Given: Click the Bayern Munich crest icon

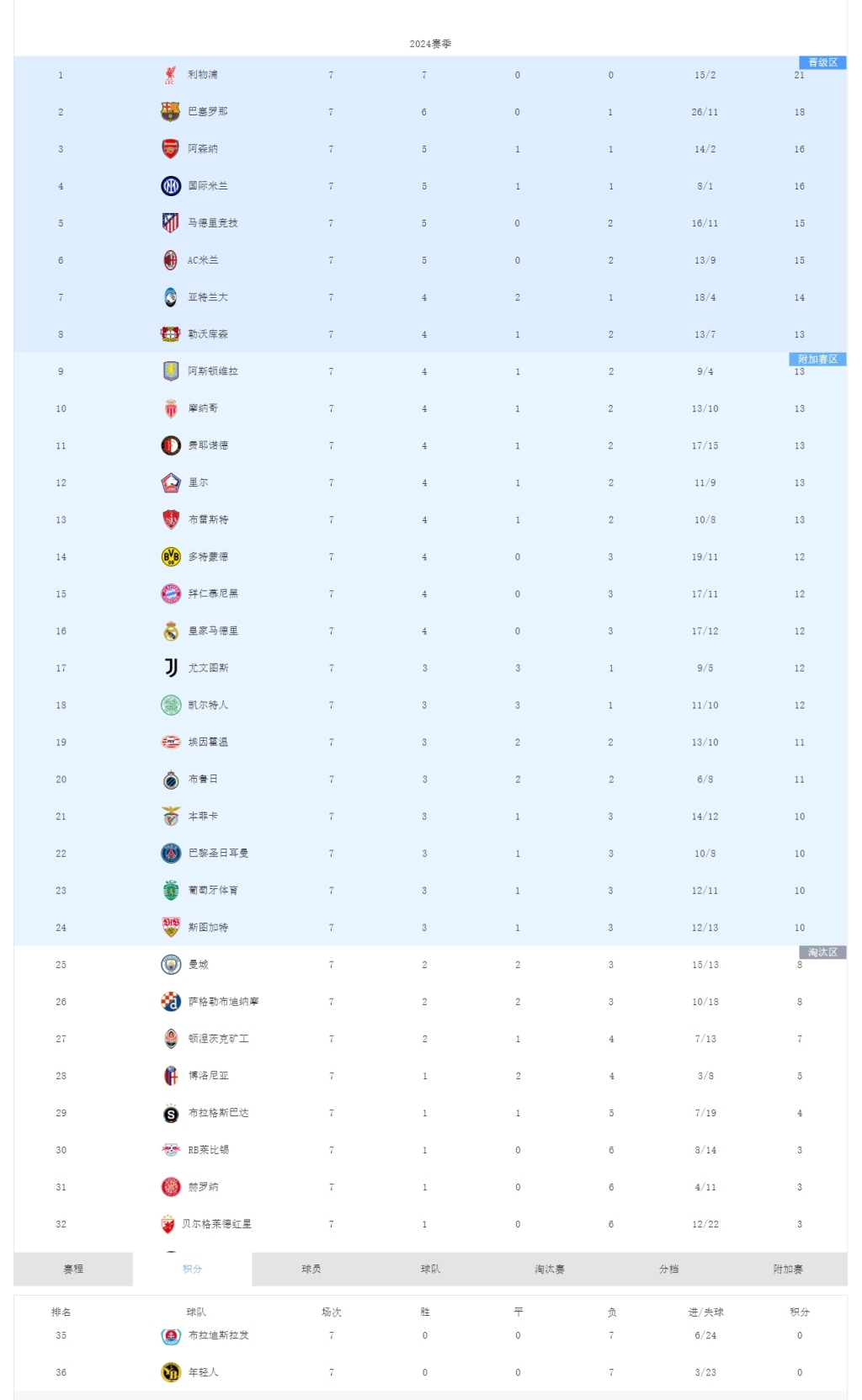Looking at the screenshot, I should pyautogui.click(x=171, y=594).
